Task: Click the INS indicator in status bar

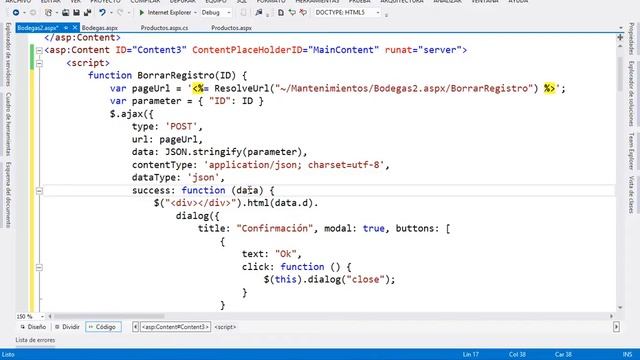Action: click(627, 354)
